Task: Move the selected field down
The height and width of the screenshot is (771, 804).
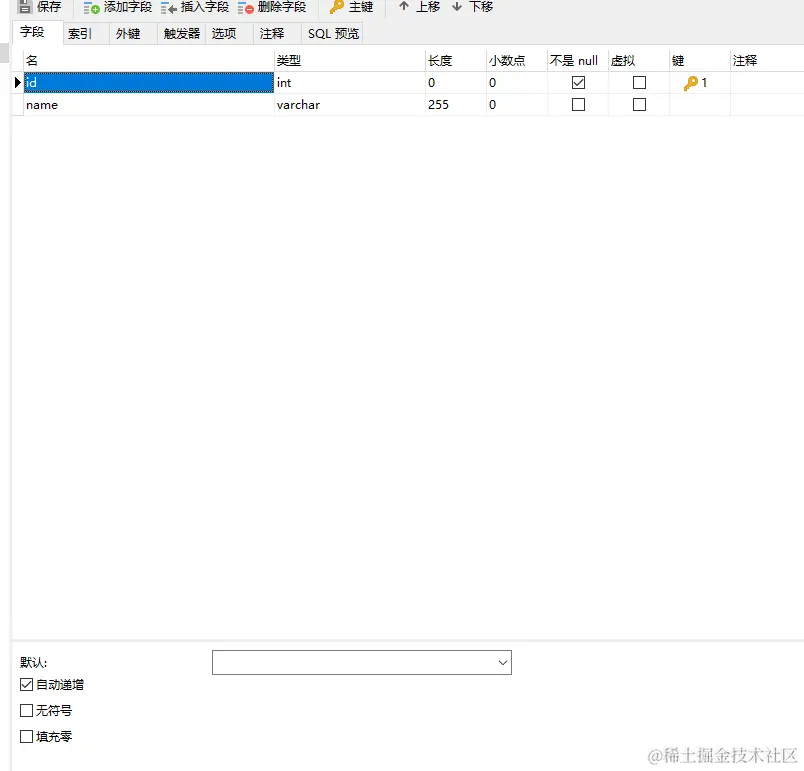Action: [x=472, y=7]
